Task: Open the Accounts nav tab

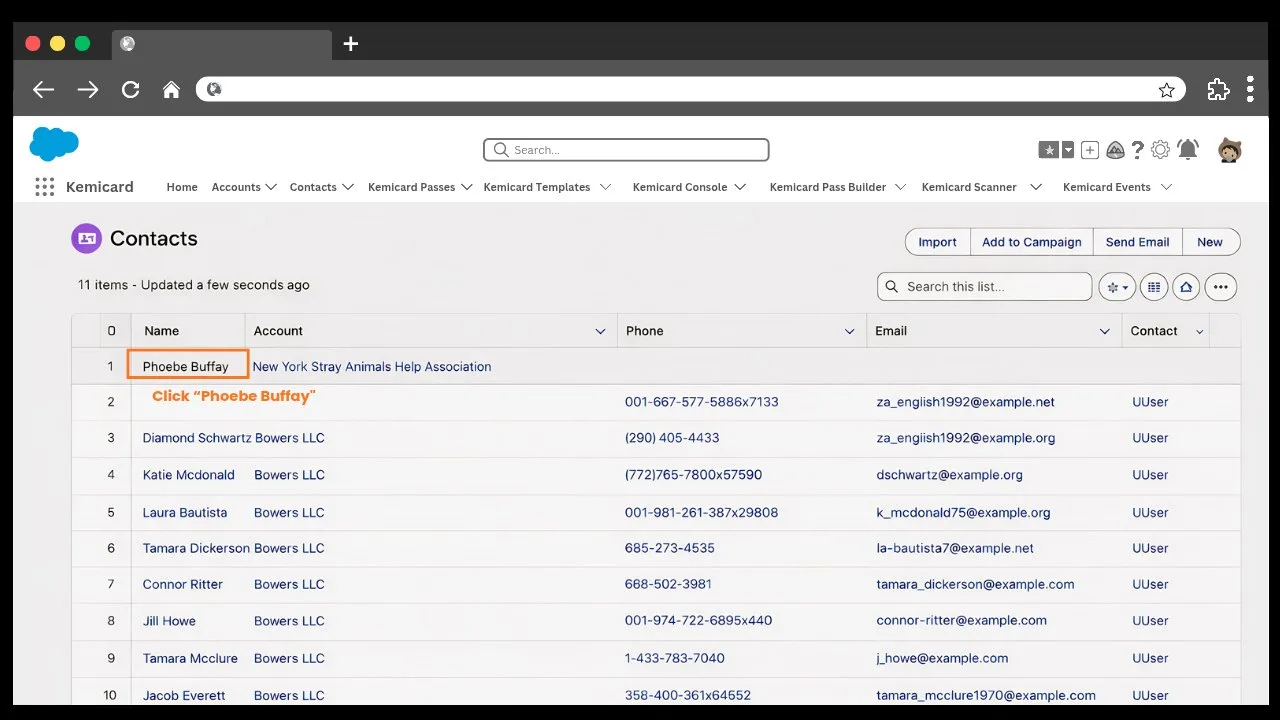Action: 236,187
